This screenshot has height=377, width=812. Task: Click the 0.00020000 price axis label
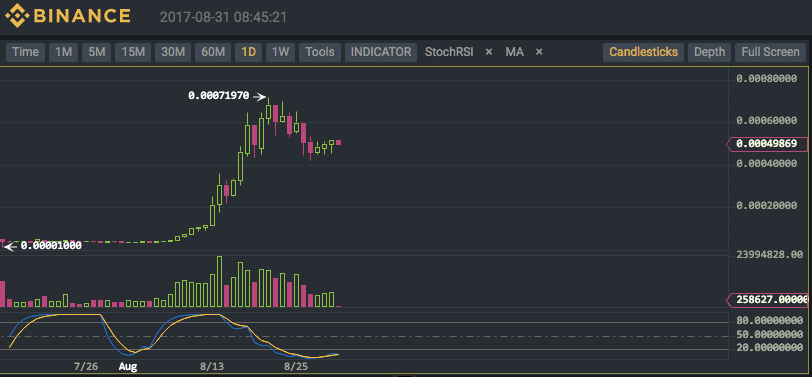point(766,206)
